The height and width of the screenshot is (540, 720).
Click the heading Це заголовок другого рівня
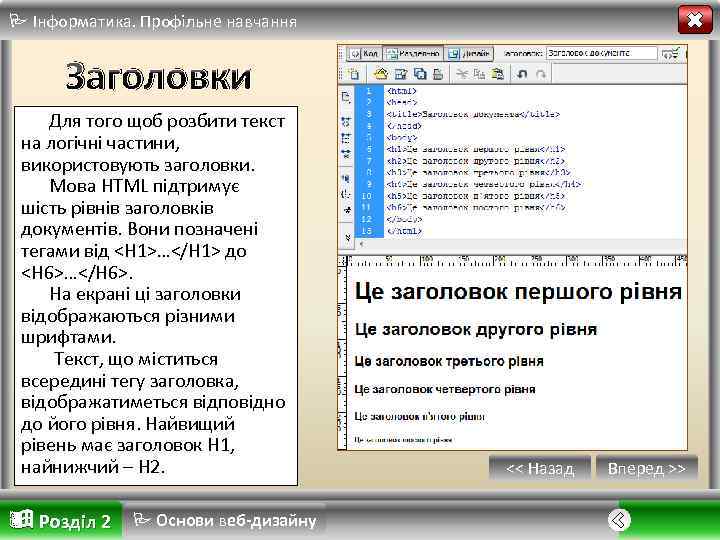pos(476,329)
